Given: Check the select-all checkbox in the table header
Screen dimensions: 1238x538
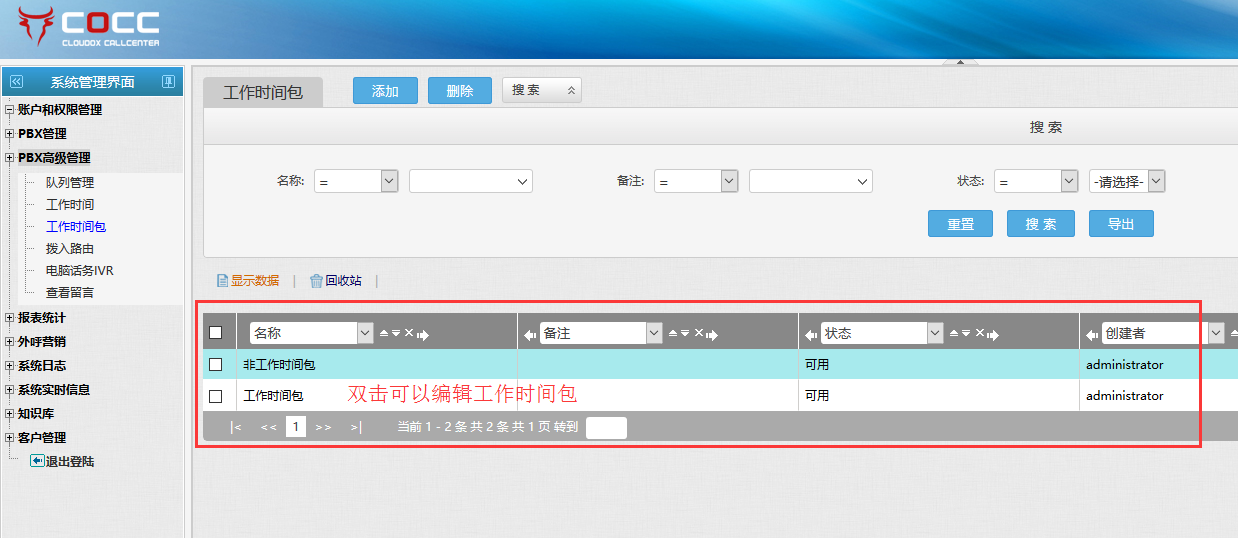Looking at the screenshot, I should point(215,333).
